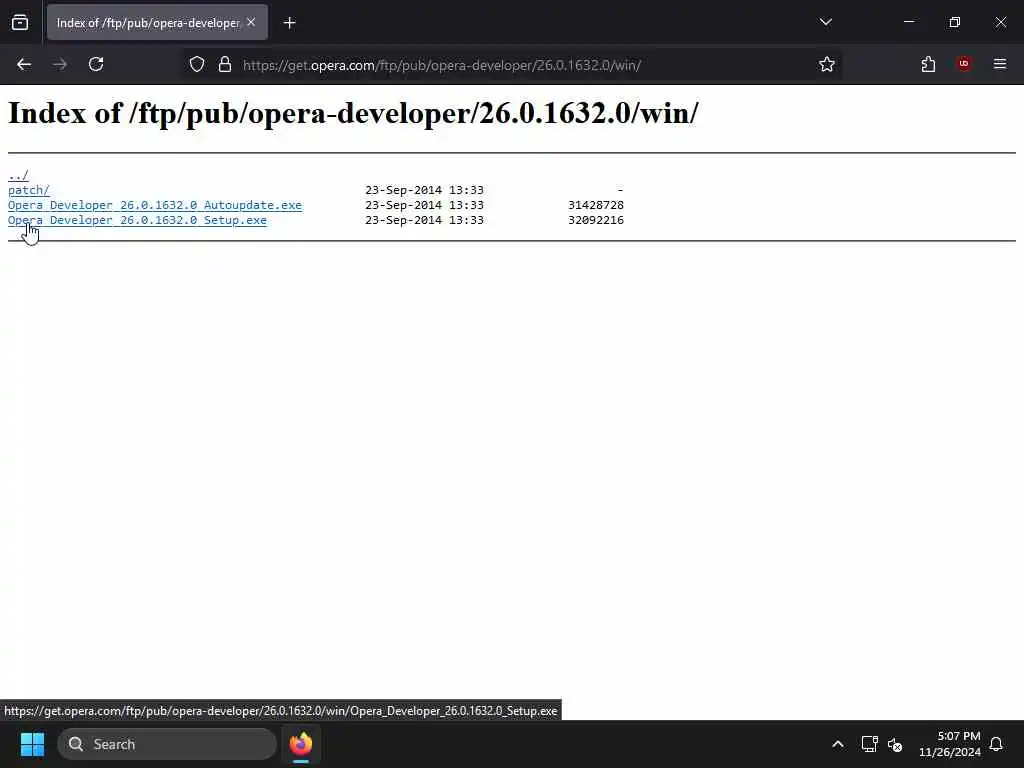Open the tracking protection shield icon
This screenshot has width=1024, height=768.
tap(197, 64)
